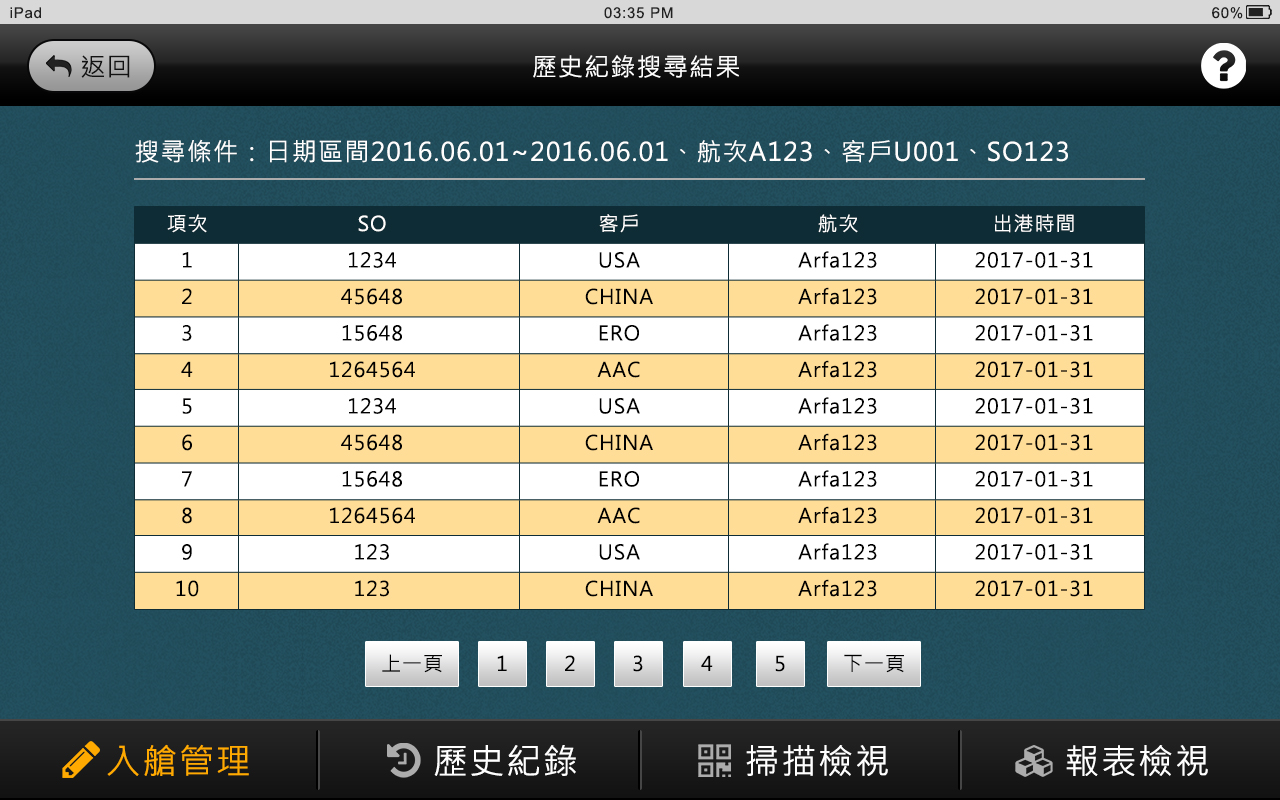This screenshot has height=800, width=1280.
Task: Select row 10 with customer CHINA
Action: (x=619, y=589)
